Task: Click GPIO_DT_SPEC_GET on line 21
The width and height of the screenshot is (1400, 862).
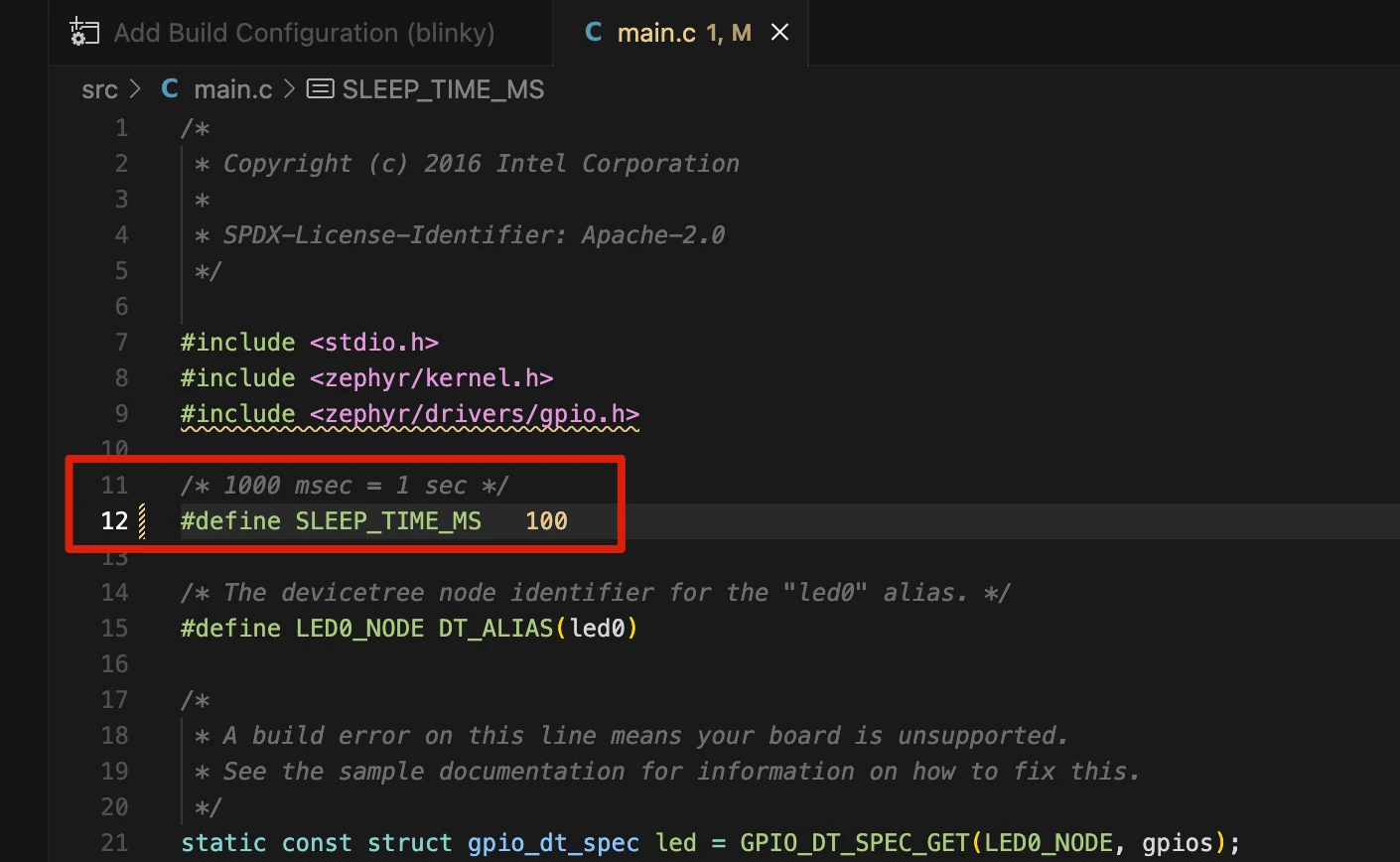Action: coord(855,843)
